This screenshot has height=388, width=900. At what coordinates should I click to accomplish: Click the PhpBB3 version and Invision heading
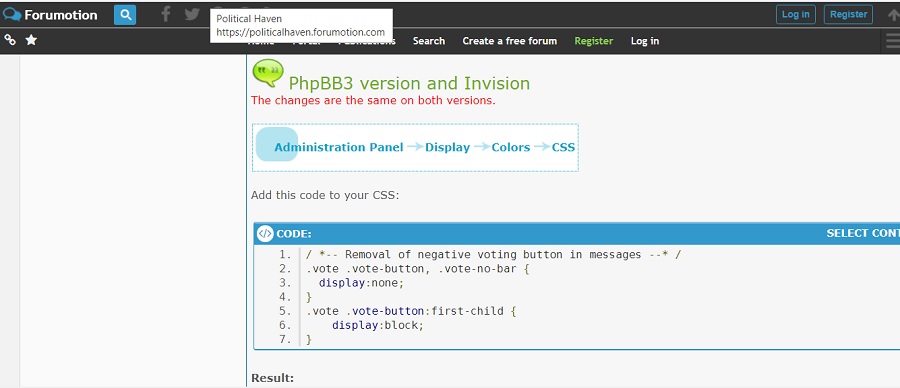coord(409,84)
